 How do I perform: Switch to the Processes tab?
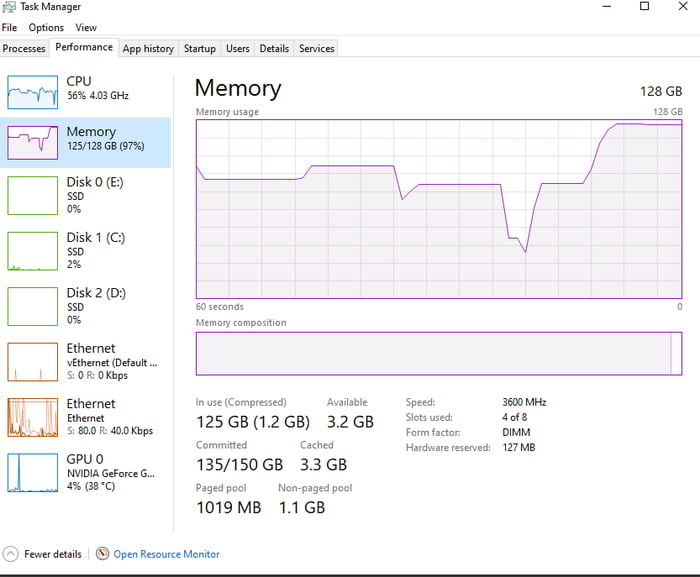coord(24,48)
